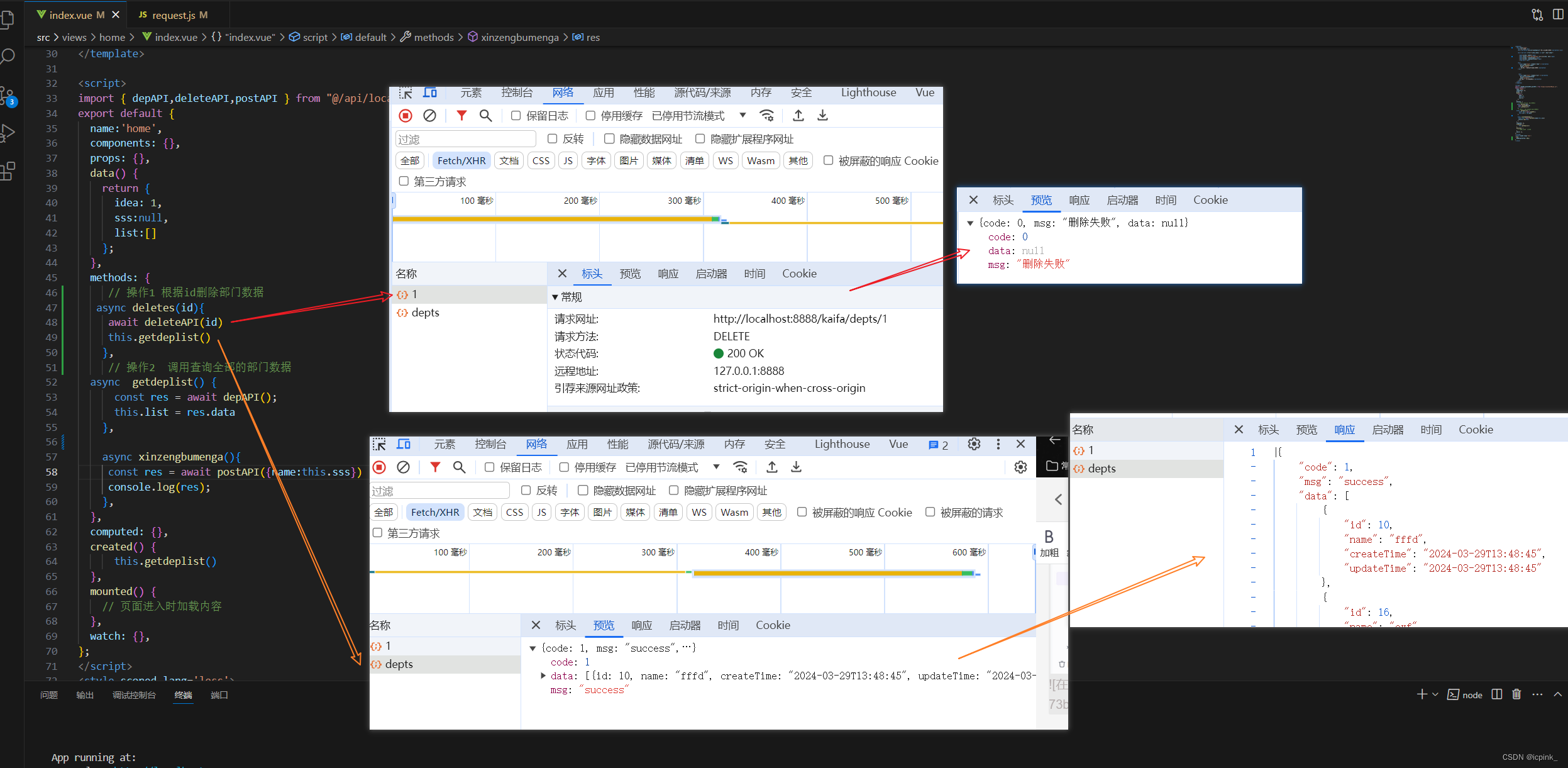Open search icon in upper DevTools network toolbar
The image size is (1568, 768).
[x=485, y=116]
